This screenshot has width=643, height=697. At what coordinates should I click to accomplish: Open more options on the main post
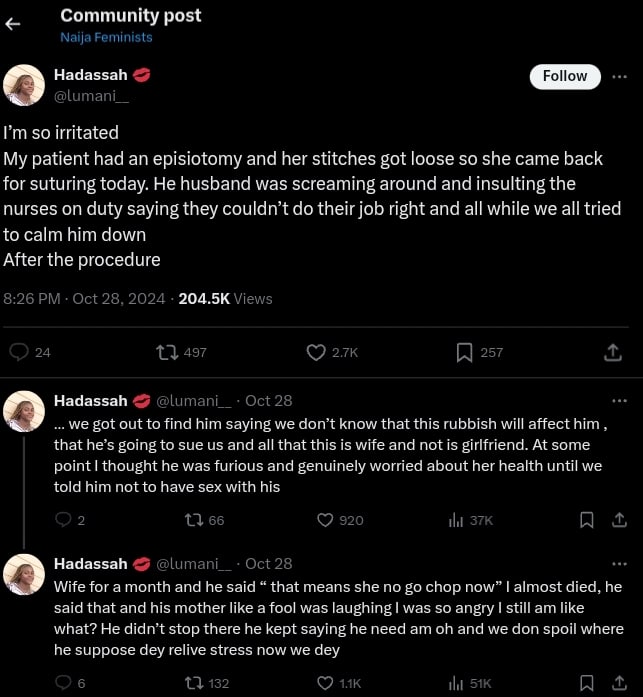pyautogui.click(x=619, y=76)
